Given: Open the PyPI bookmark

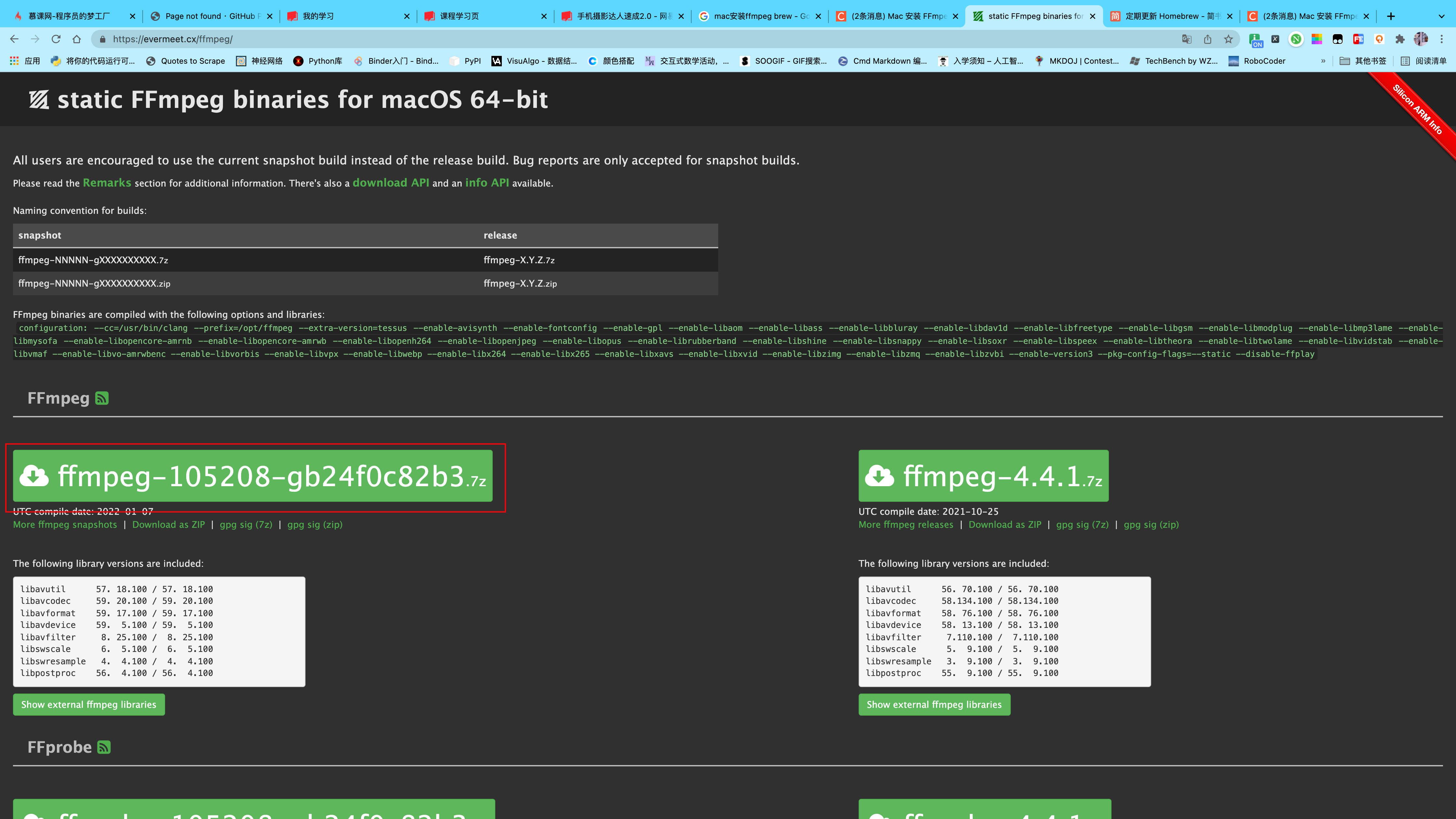Looking at the screenshot, I should pos(465,61).
